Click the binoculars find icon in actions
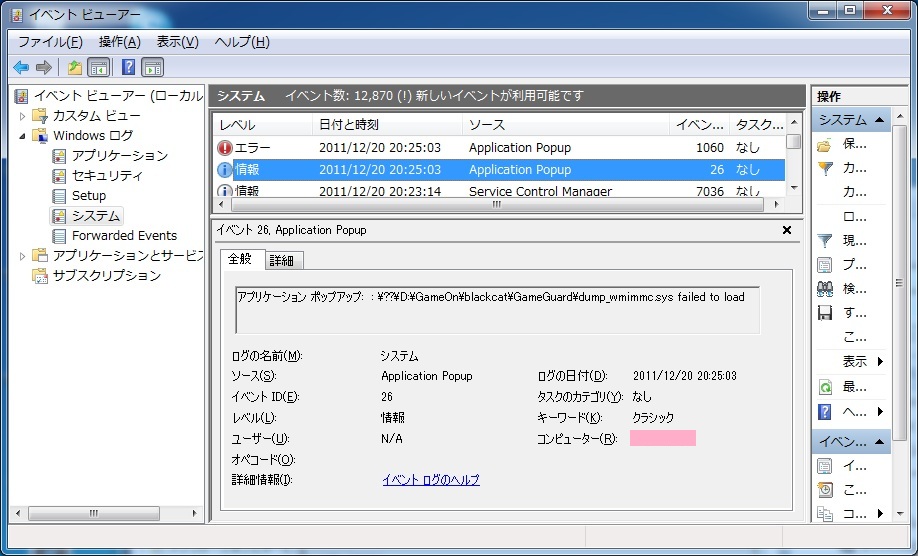Viewport: 918px width, 556px height. pyautogui.click(x=825, y=289)
